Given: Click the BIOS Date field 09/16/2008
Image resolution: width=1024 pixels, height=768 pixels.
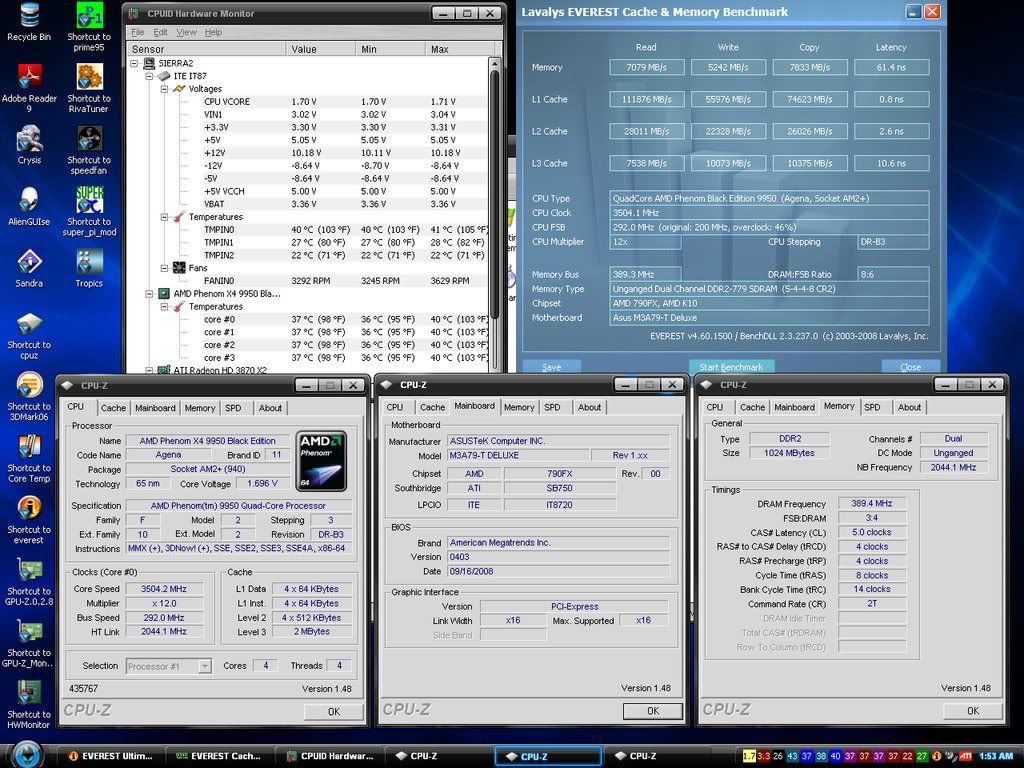Looking at the screenshot, I should [x=558, y=571].
